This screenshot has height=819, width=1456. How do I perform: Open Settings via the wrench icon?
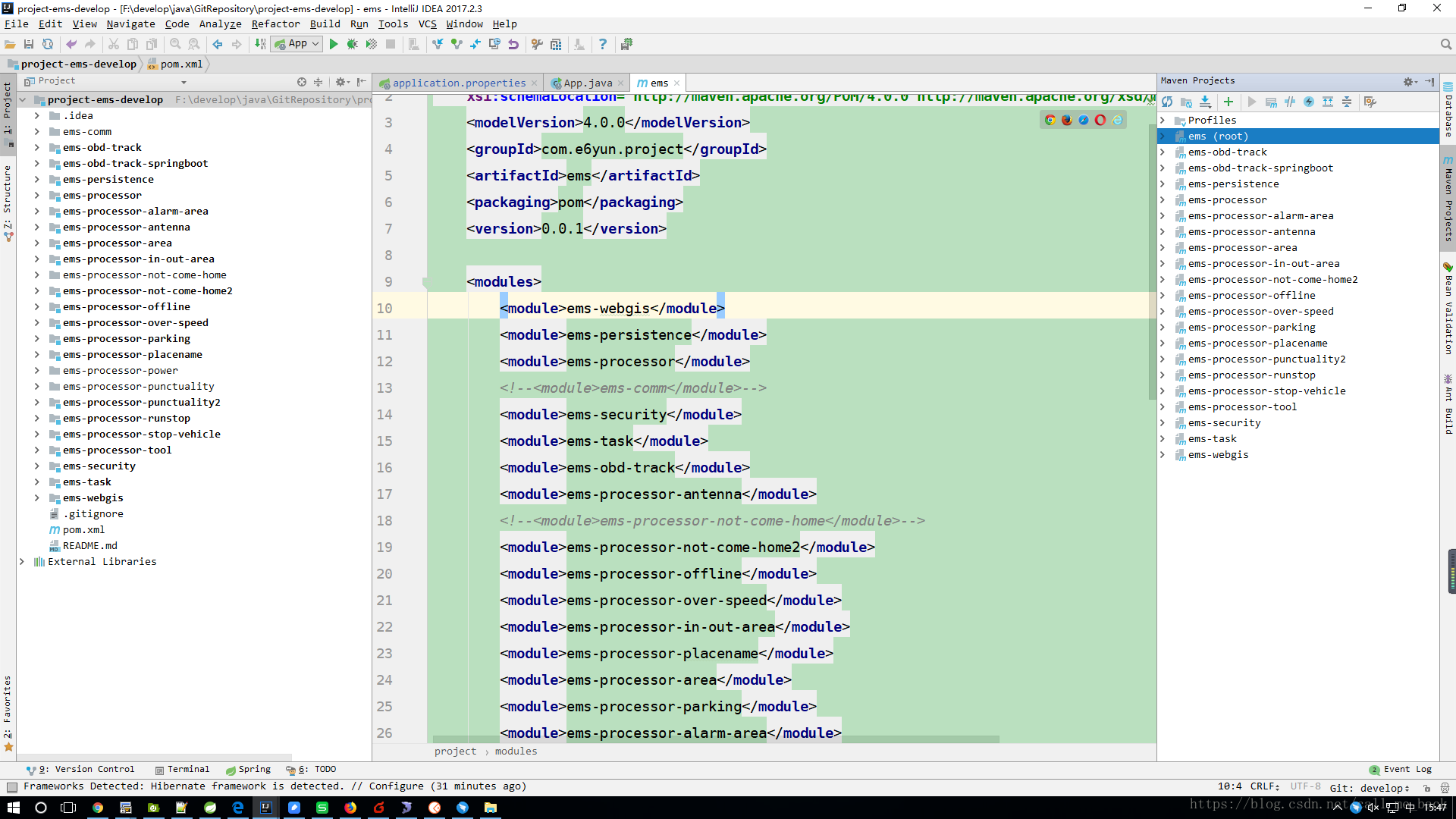[537, 44]
